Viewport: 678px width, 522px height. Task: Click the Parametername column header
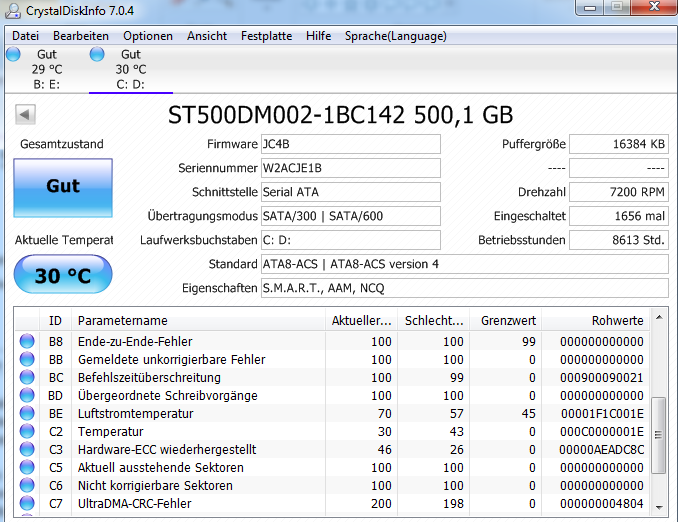pyautogui.click(x=198, y=320)
